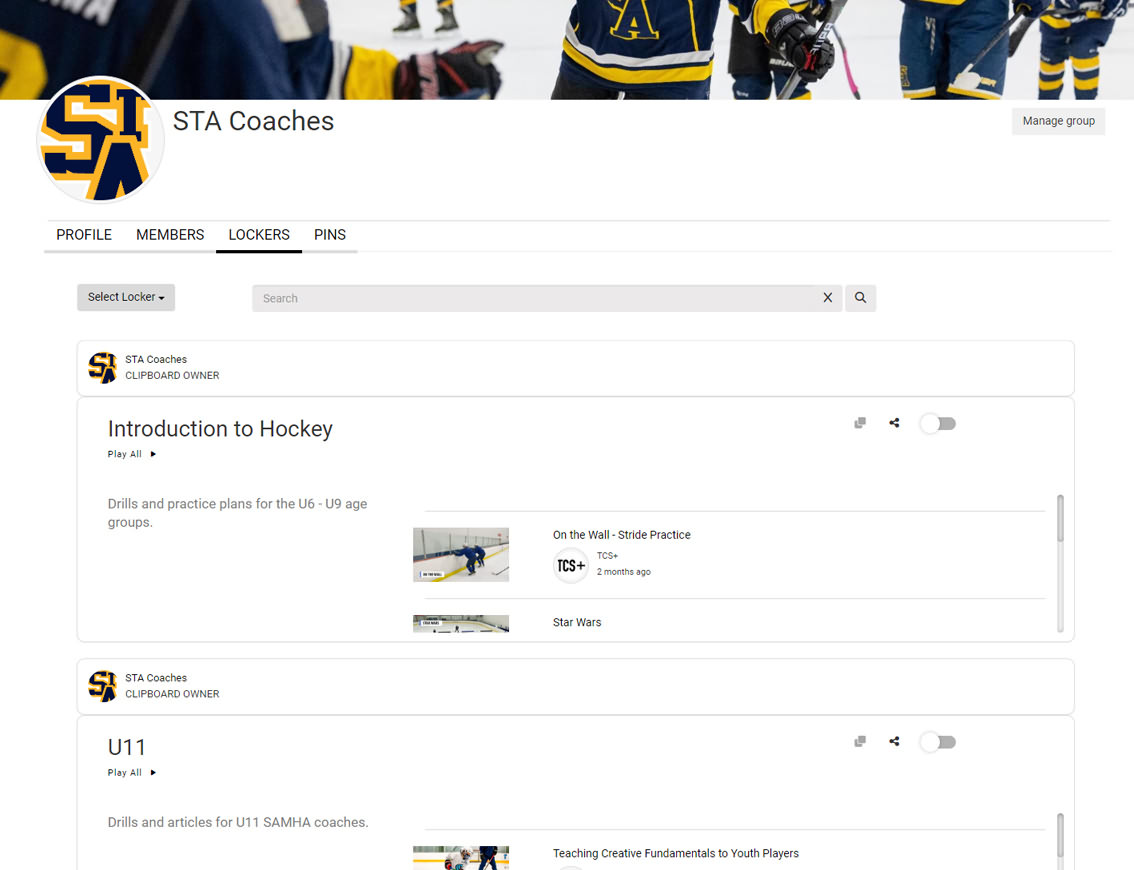Screen dimensions: 1134x870
Task: Open Teaching Creative Fundamentals to Youth Players
Action: 675,853
